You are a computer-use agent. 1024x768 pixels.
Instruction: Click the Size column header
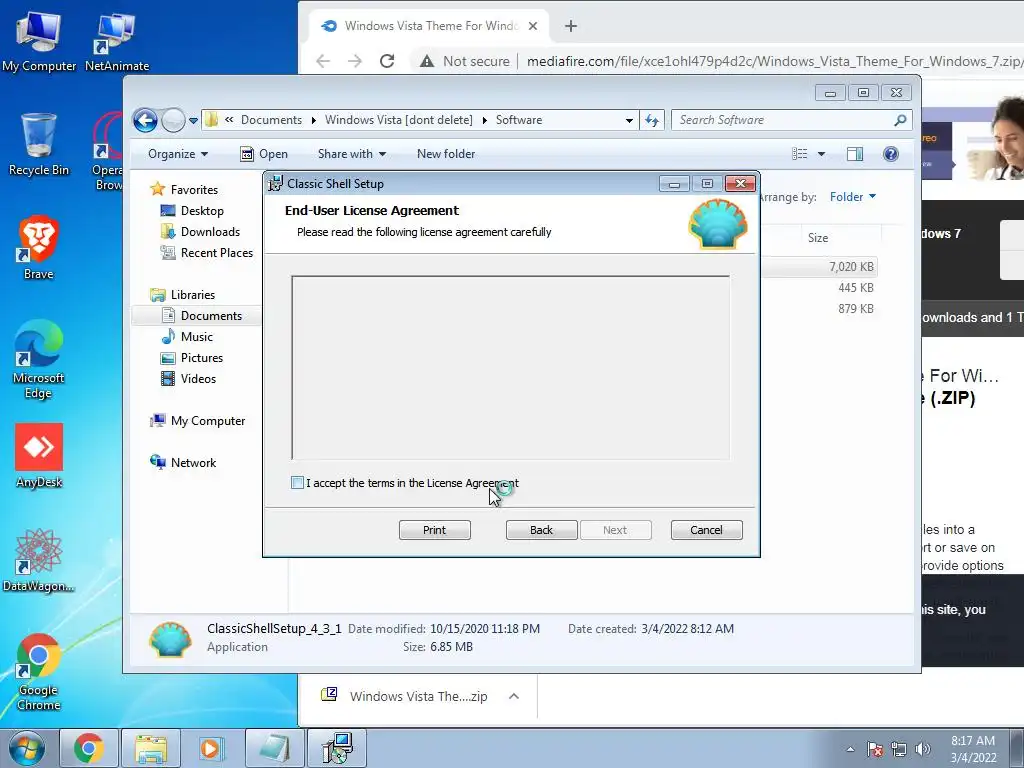[x=818, y=238]
